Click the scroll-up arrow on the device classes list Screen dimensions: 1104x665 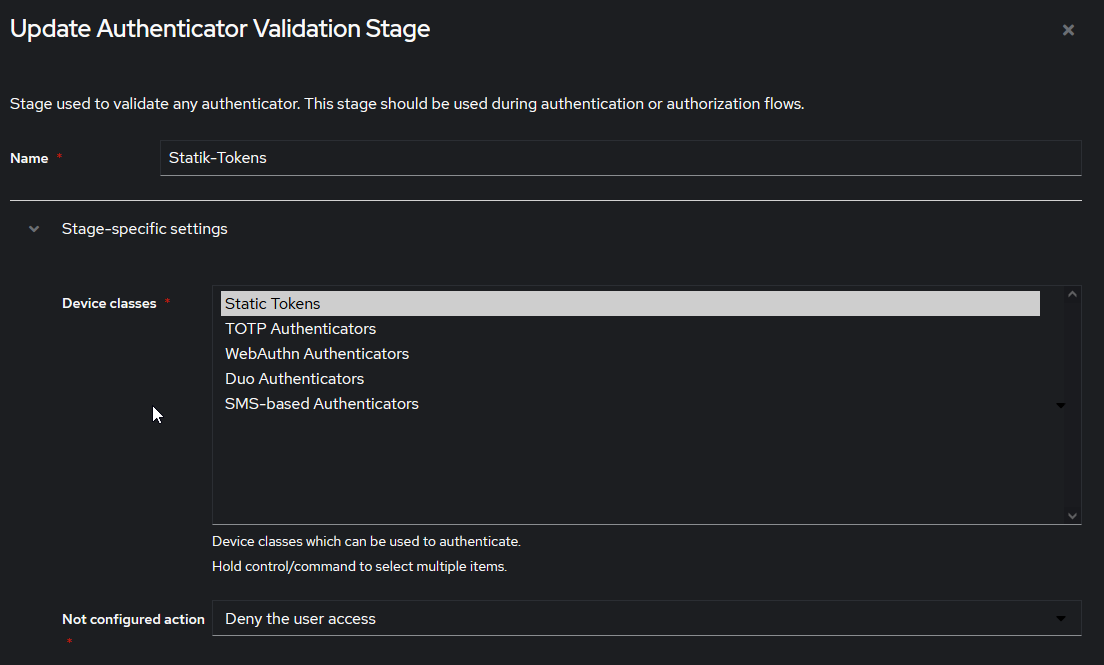pos(1071,292)
